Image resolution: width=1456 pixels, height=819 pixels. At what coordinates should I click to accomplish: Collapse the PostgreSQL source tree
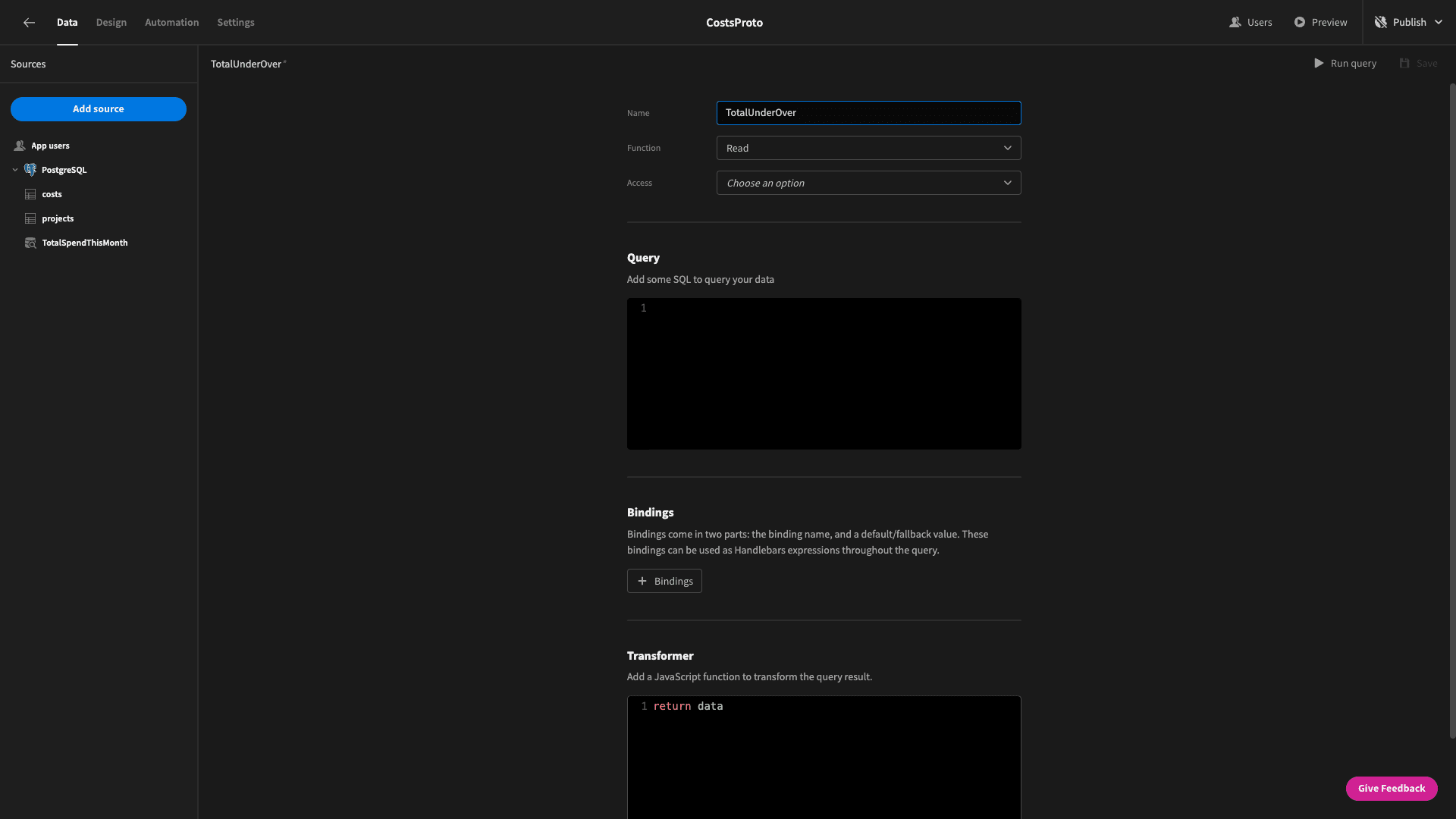pyautogui.click(x=15, y=170)
